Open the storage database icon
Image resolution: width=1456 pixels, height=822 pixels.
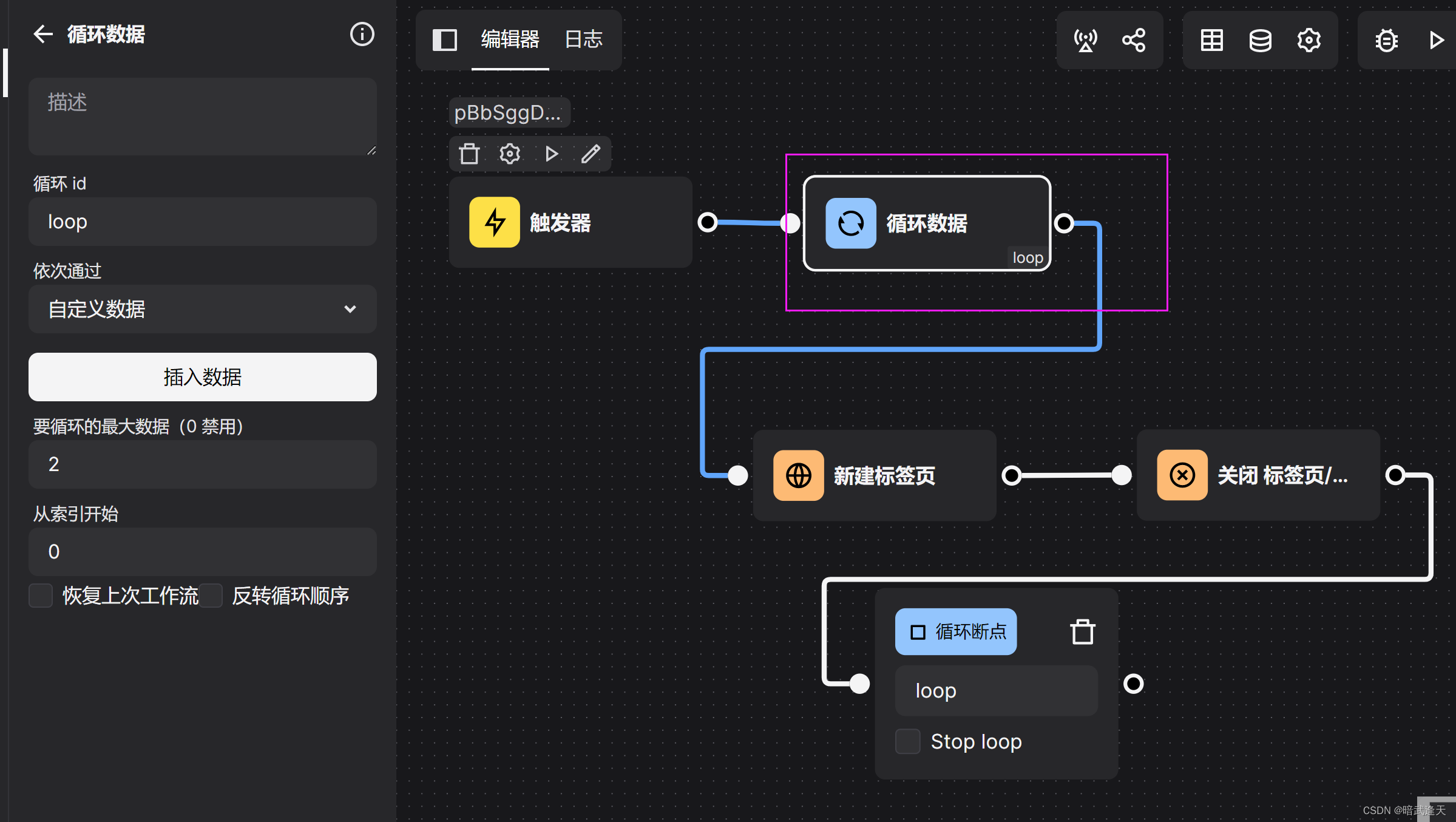coord(1260,40)
